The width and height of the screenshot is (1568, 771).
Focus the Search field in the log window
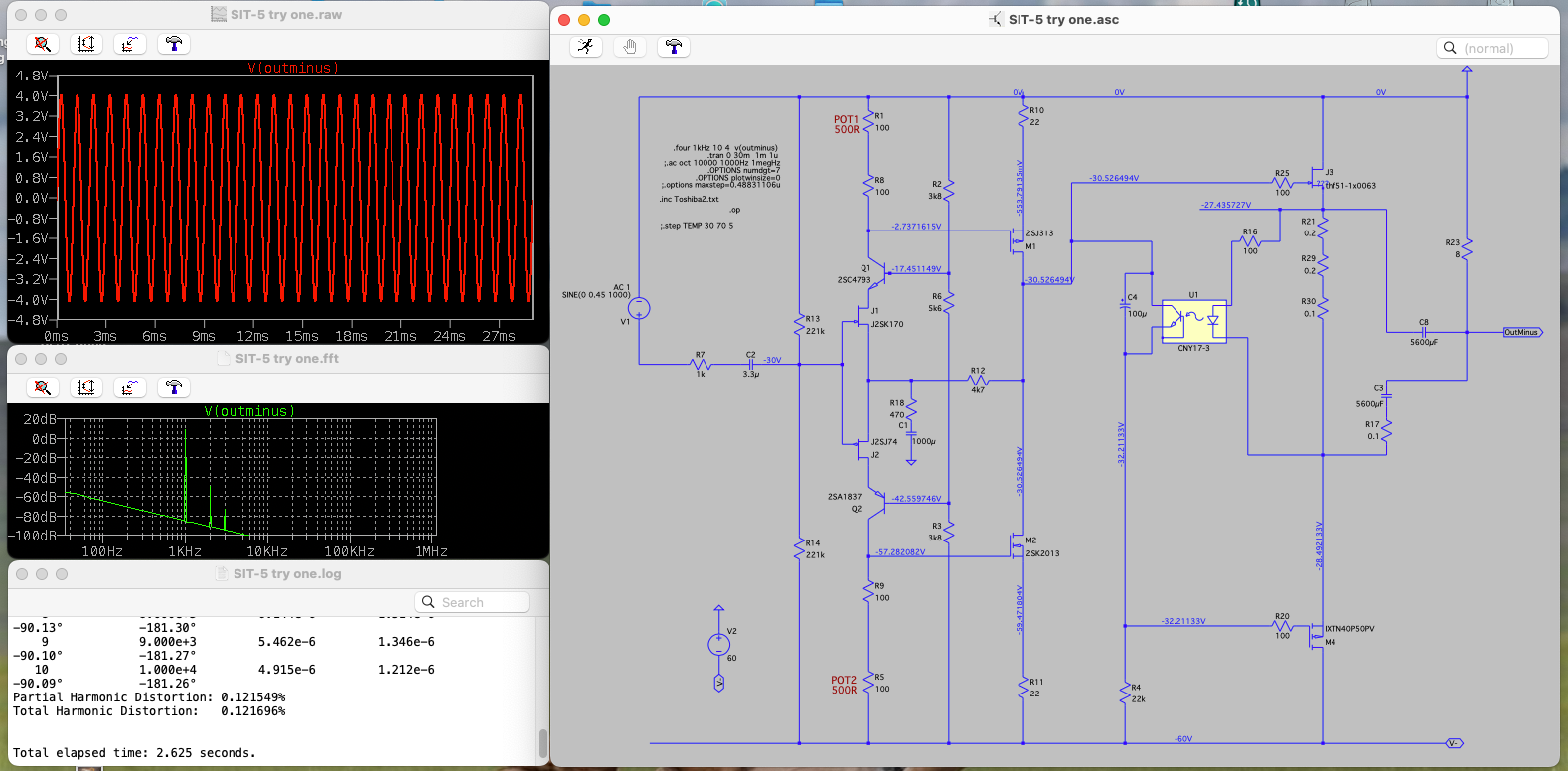(x=472, y=602)
